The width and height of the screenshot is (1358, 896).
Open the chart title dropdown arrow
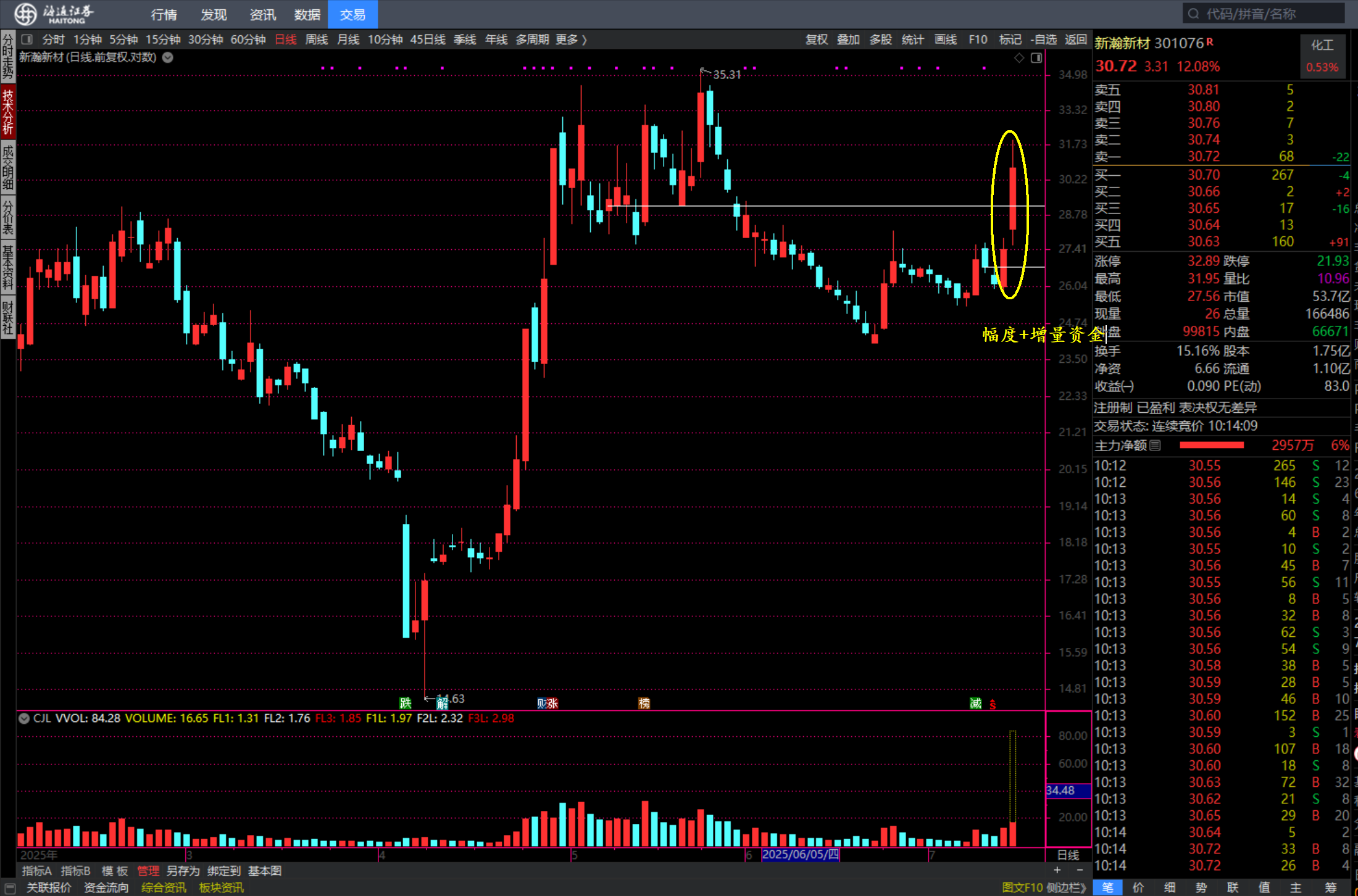168,57
